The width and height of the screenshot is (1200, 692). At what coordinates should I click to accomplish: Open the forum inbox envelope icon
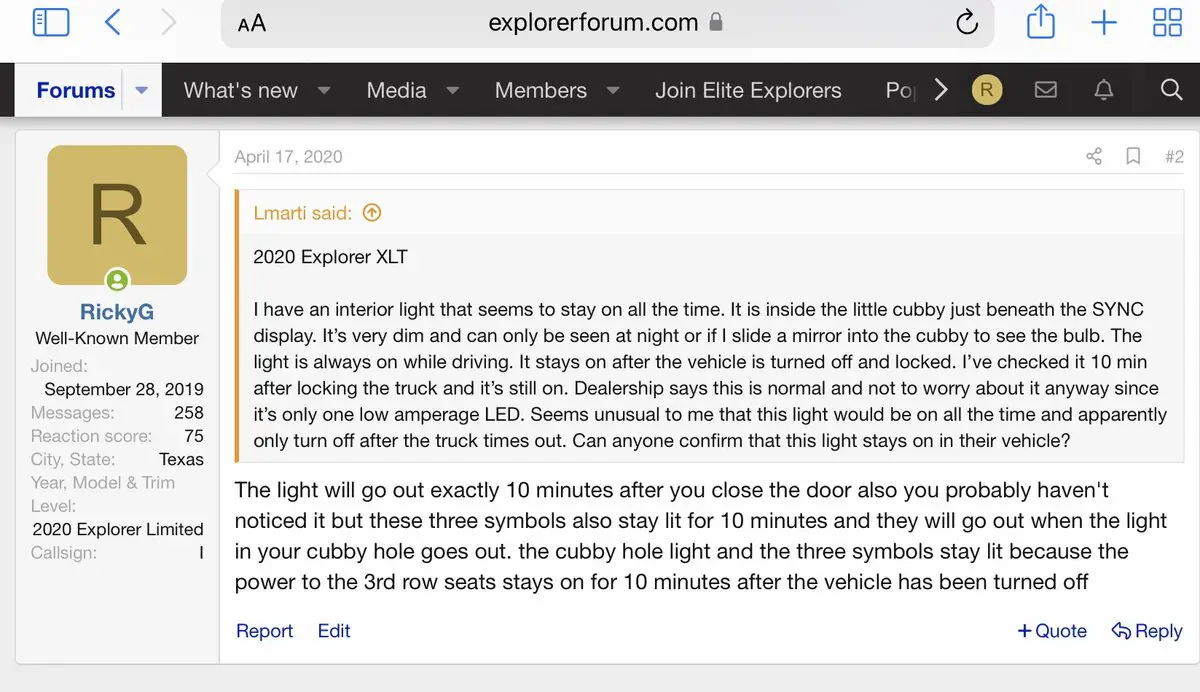coord(1045,90)
